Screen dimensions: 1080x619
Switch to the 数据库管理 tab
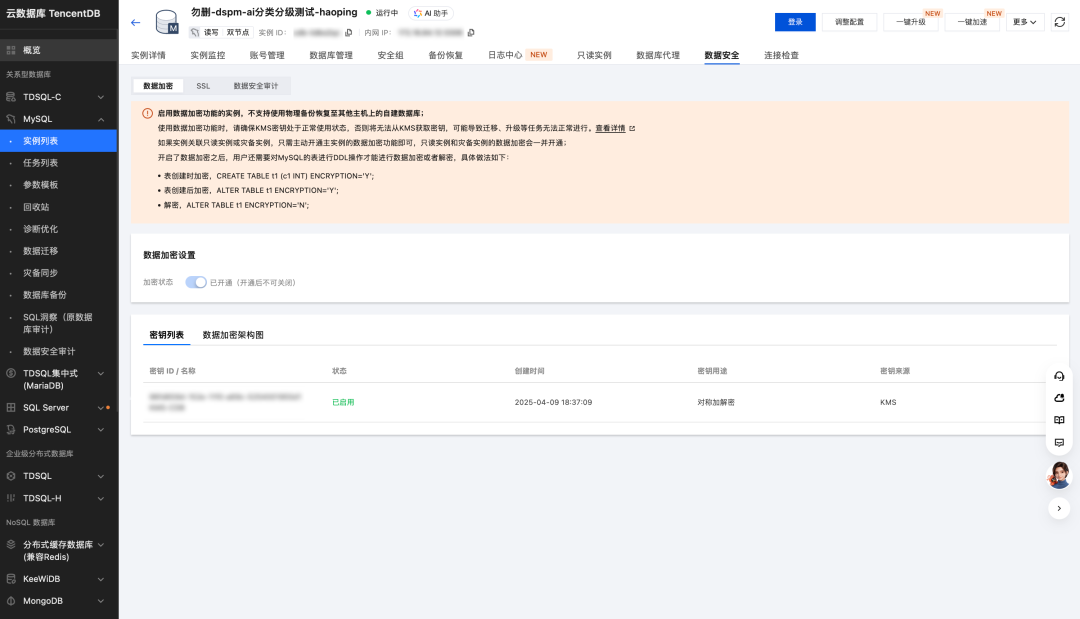(331, 55)
